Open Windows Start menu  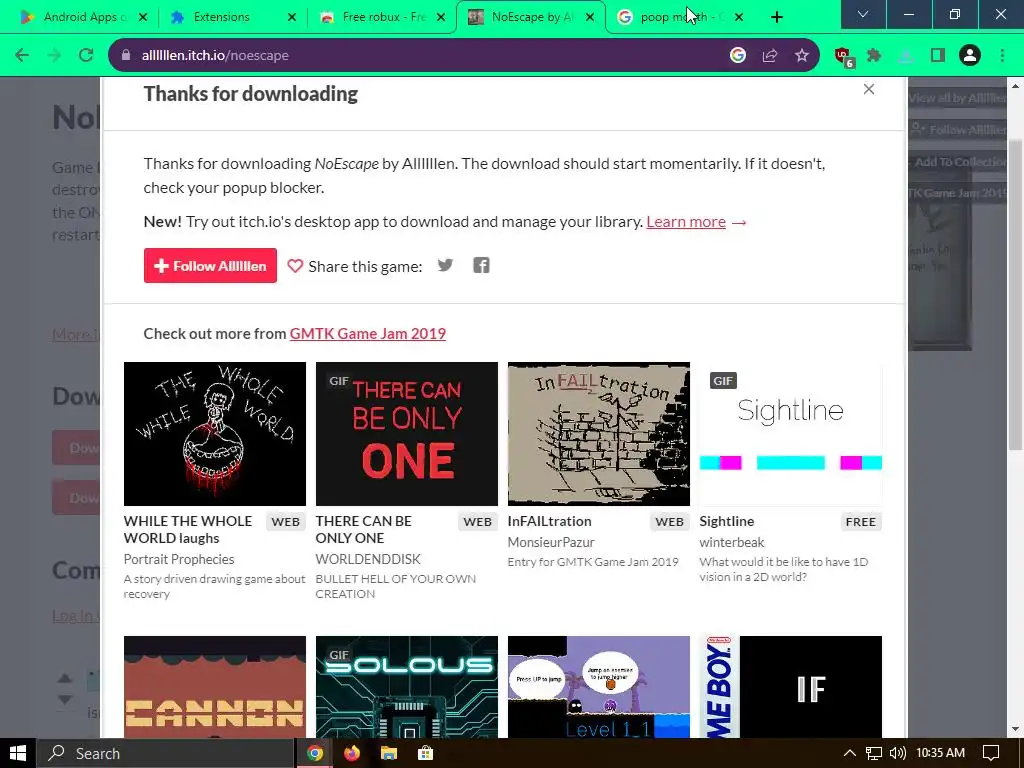[18, 753]
